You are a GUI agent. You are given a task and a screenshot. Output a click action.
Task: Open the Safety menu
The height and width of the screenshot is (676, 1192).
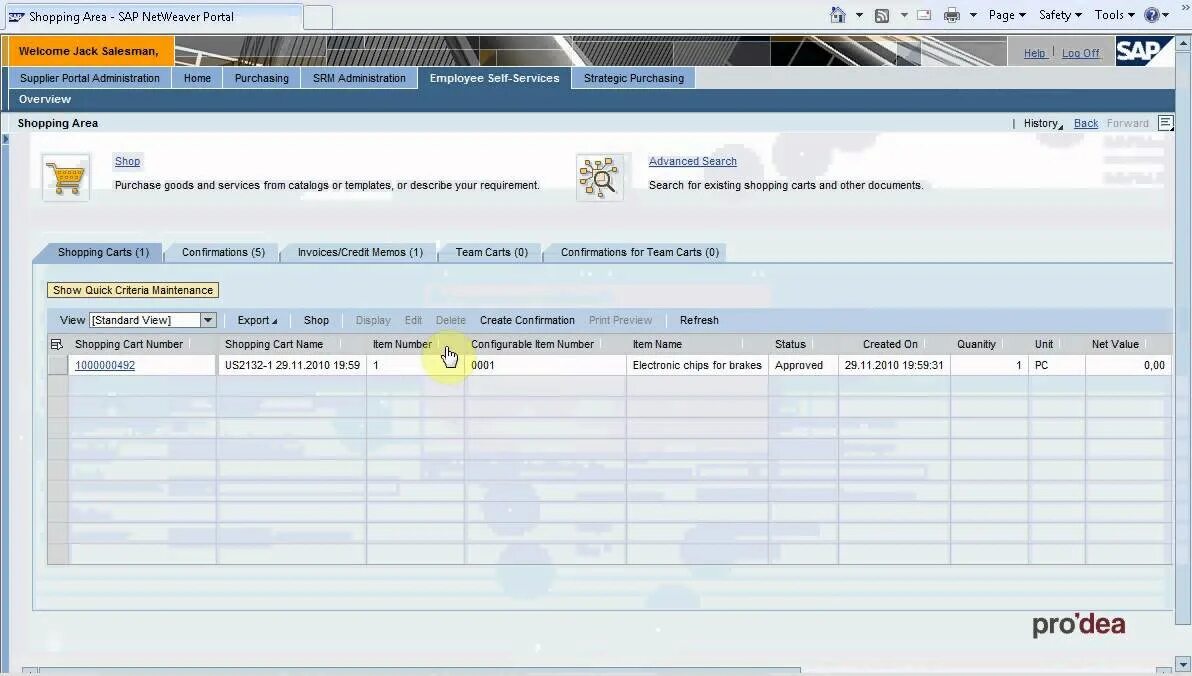[x=1060, y=15]
